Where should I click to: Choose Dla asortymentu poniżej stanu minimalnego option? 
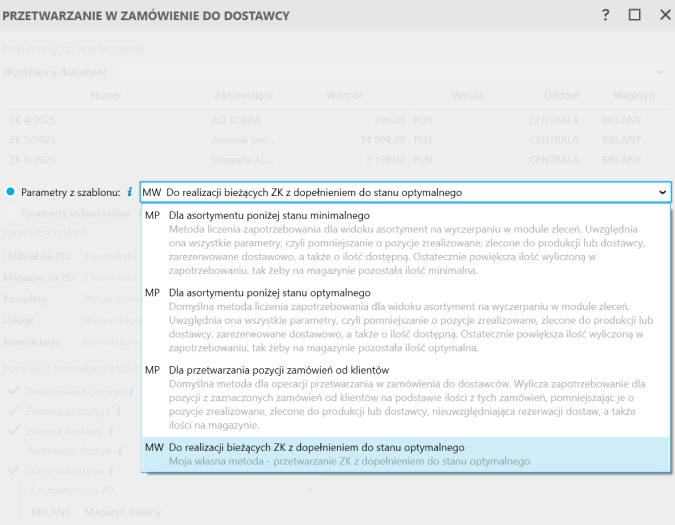270,215
